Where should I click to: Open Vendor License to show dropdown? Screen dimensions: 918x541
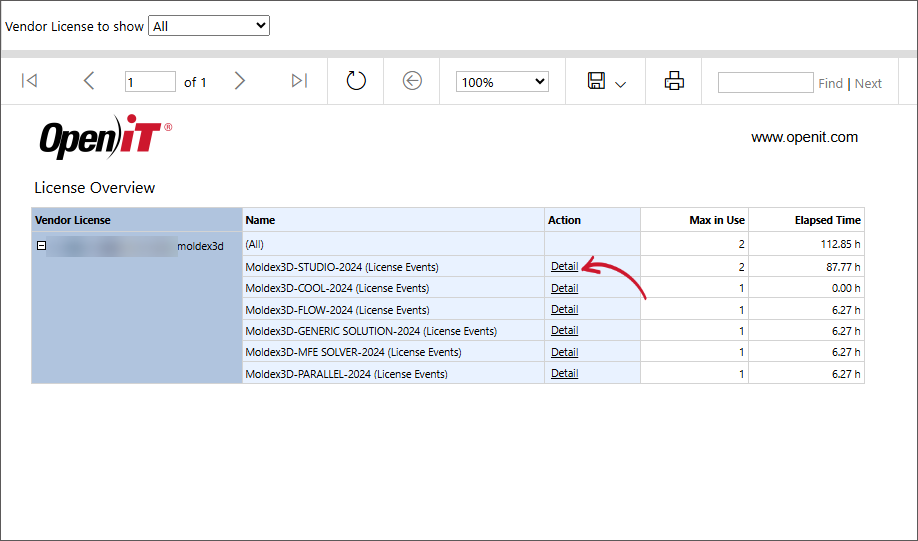pos(209,26)
